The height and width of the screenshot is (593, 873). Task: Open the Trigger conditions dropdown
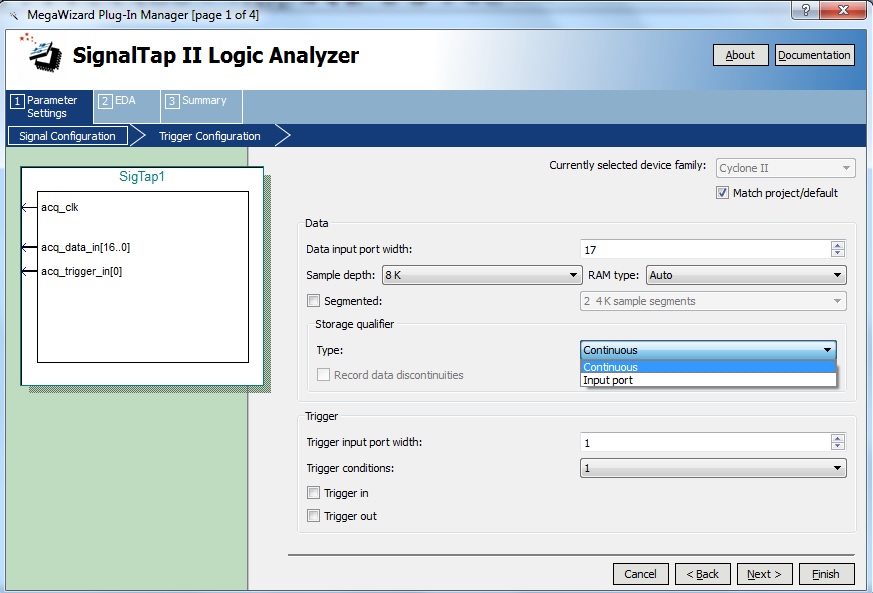coord(713,468)
